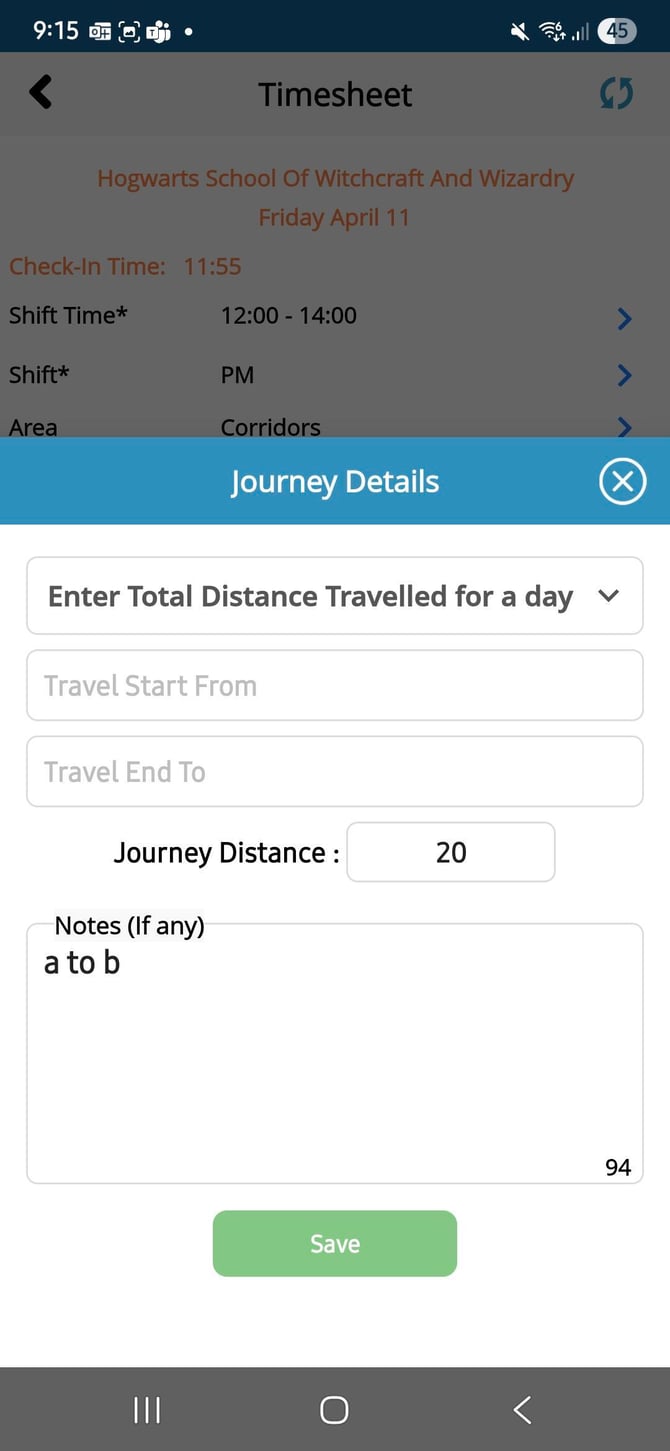
Task: Tap the Hogwarts School site name
Action: pos(335,179)
